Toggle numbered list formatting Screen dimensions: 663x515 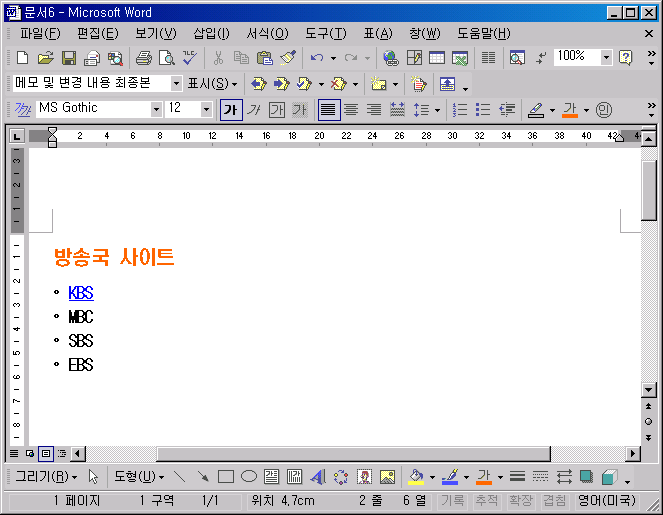[460, 110]
